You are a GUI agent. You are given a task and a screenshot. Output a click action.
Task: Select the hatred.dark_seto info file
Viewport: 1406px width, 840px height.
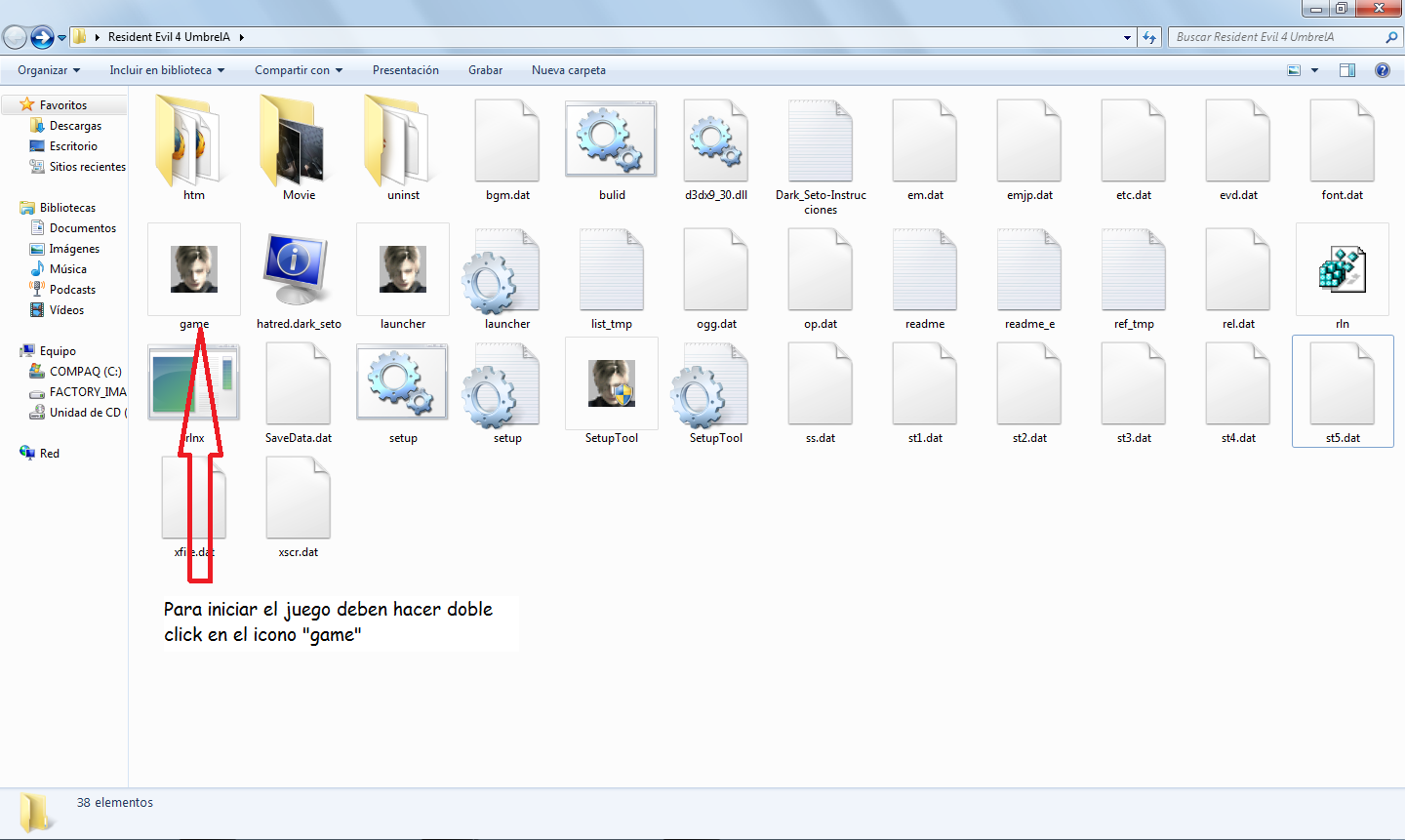click(299, 277)
